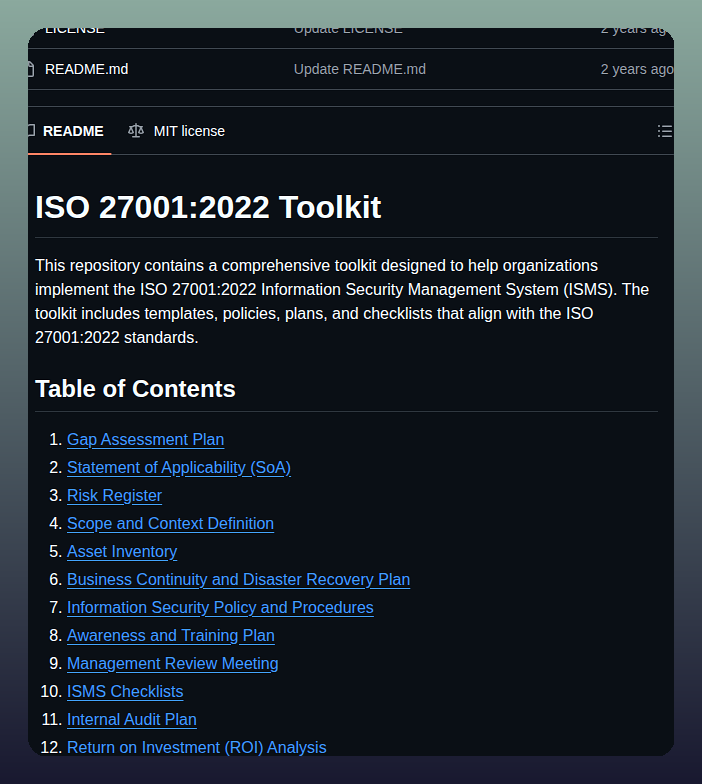
Task: Open the Gap Assessment Plan link
Action: click(x=146, y=440)
